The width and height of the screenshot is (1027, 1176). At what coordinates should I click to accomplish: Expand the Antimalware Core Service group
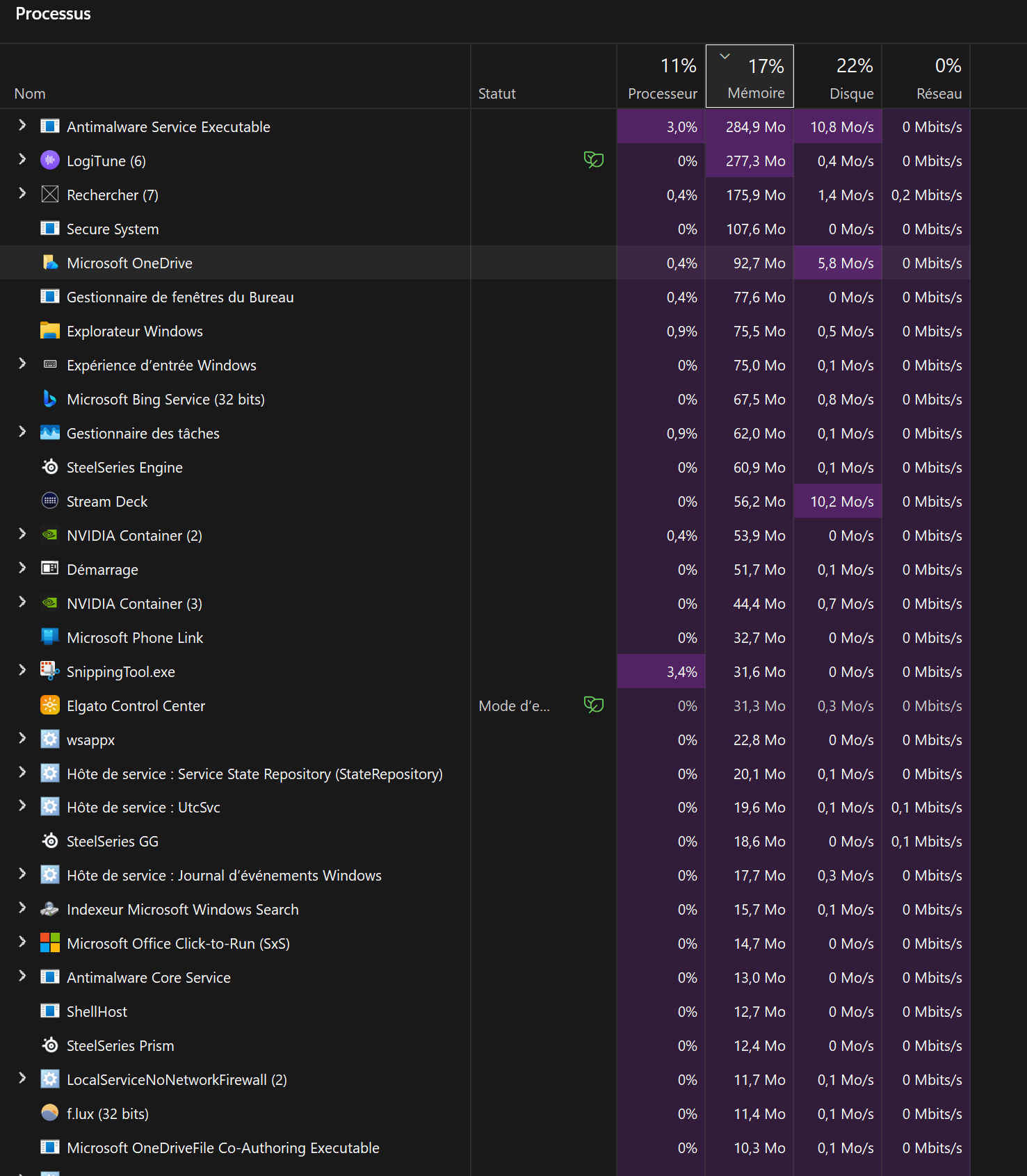pos(22,977)
